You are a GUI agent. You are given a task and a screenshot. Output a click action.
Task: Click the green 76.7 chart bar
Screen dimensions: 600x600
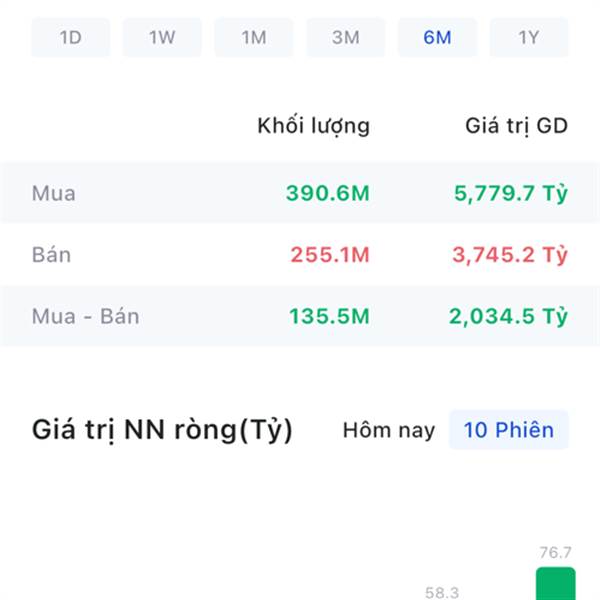[x=556, y=584]
